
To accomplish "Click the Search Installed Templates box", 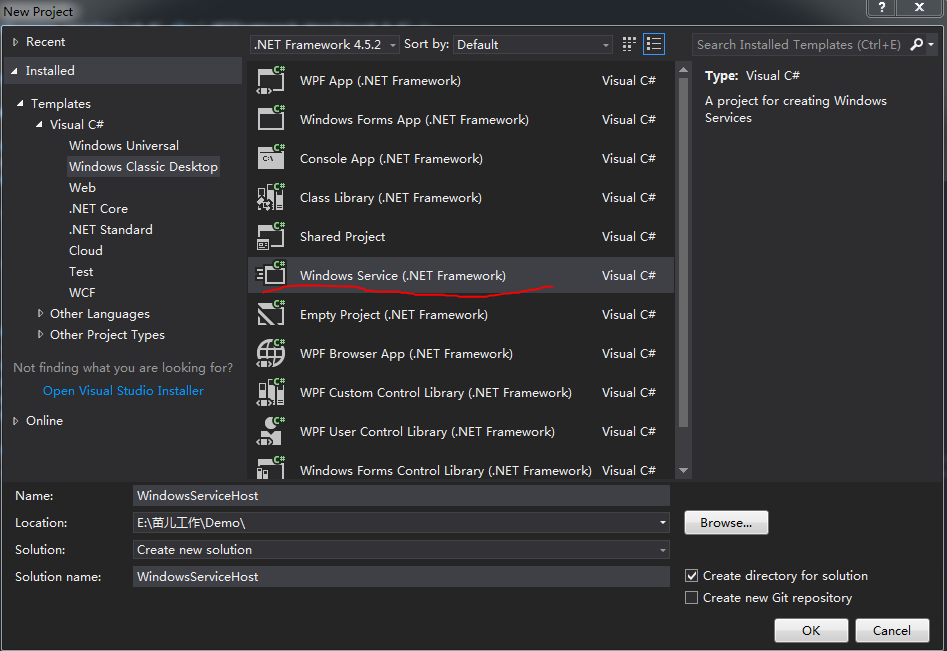I will click(x=798, y=45).
